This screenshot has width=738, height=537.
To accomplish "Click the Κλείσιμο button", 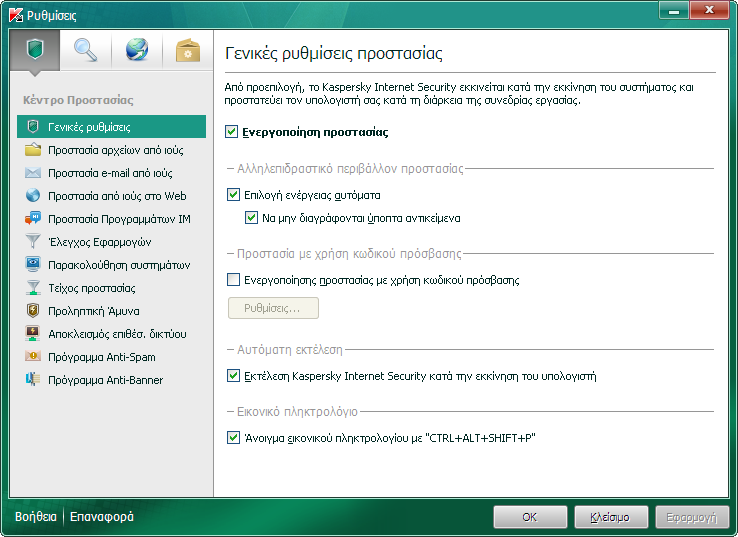I will (x=611, y=517).
